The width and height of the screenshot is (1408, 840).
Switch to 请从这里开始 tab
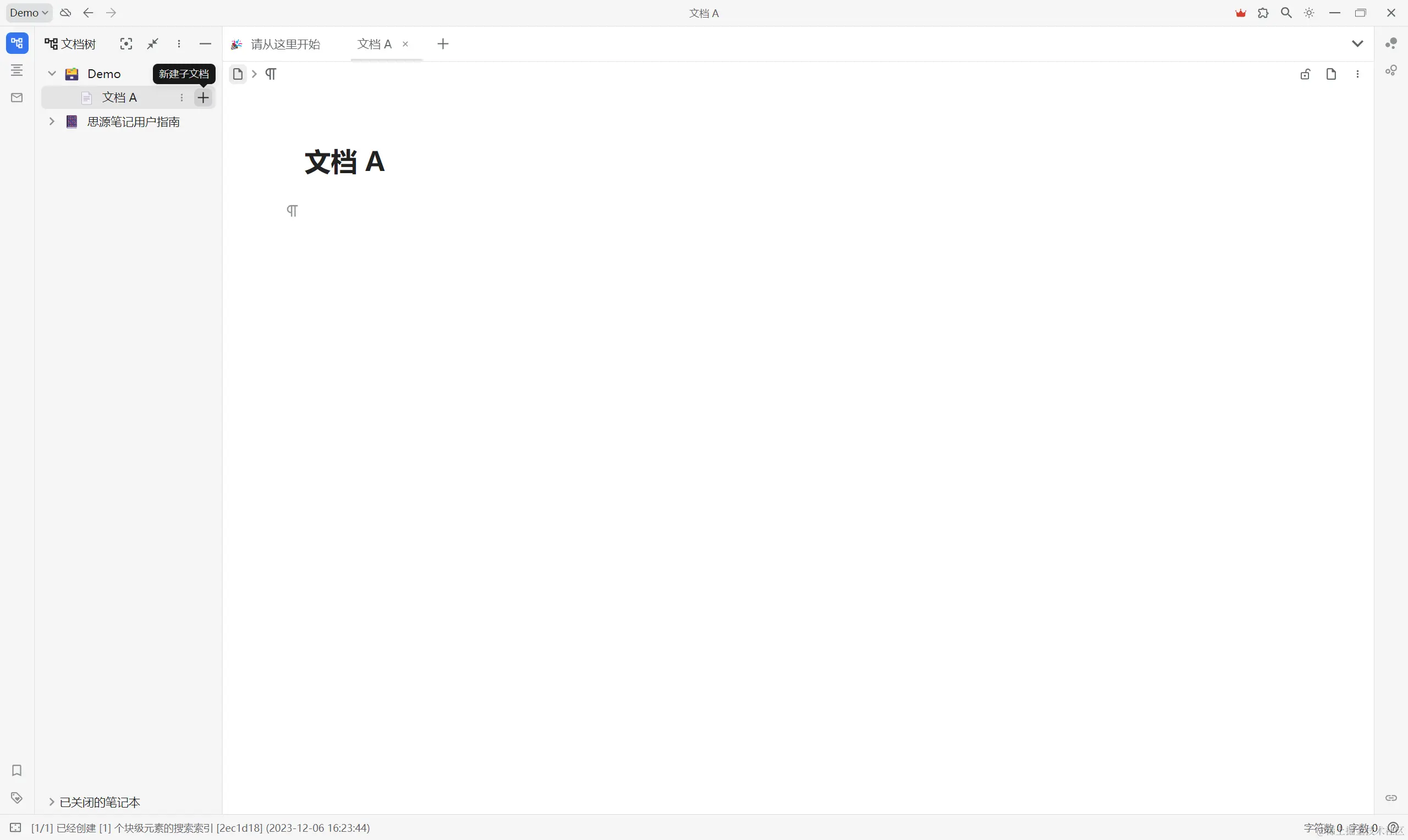coord(285,44)
